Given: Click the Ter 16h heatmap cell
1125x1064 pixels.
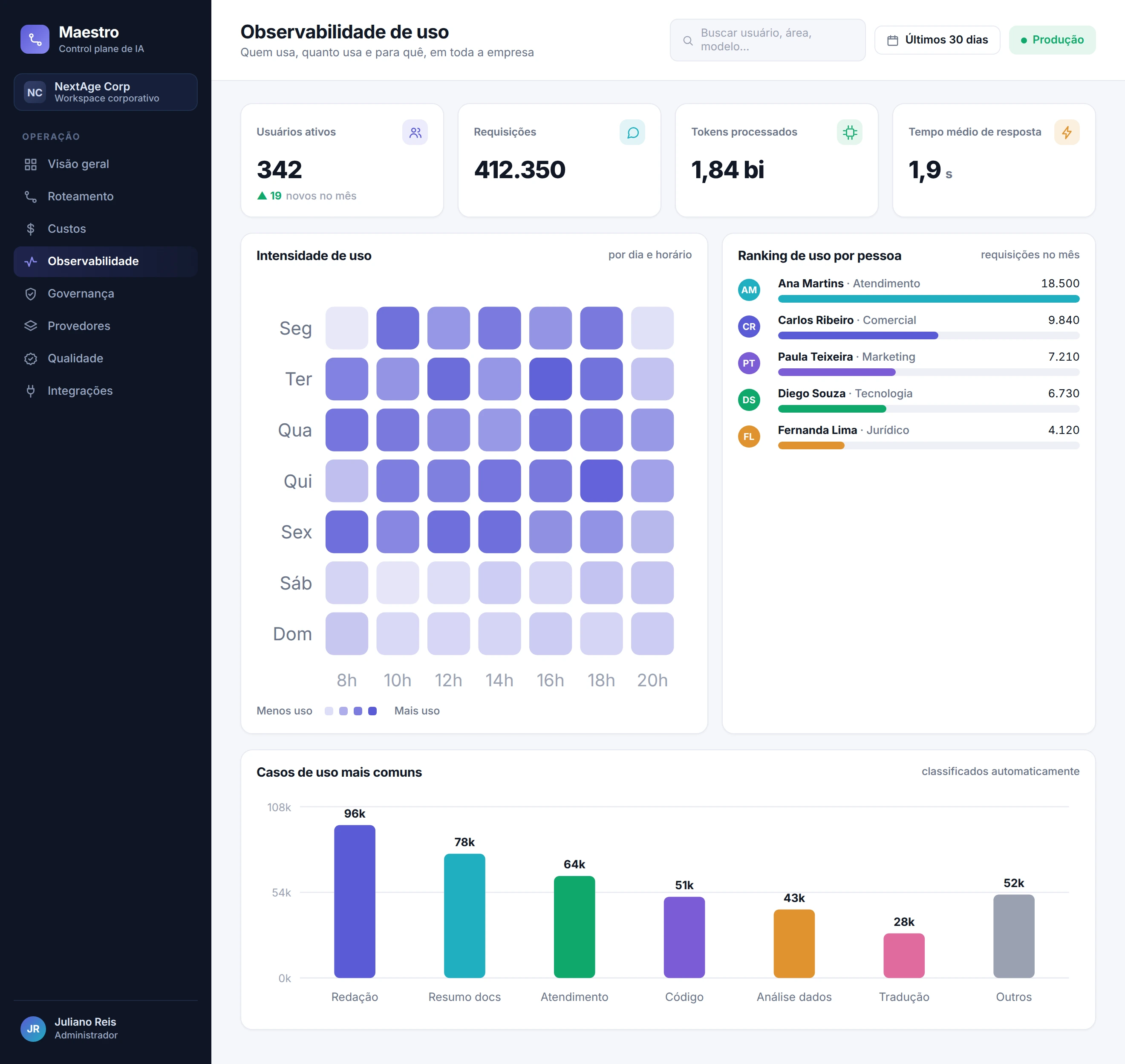Looking at the screenshot, I should click(x=550, y=379).
